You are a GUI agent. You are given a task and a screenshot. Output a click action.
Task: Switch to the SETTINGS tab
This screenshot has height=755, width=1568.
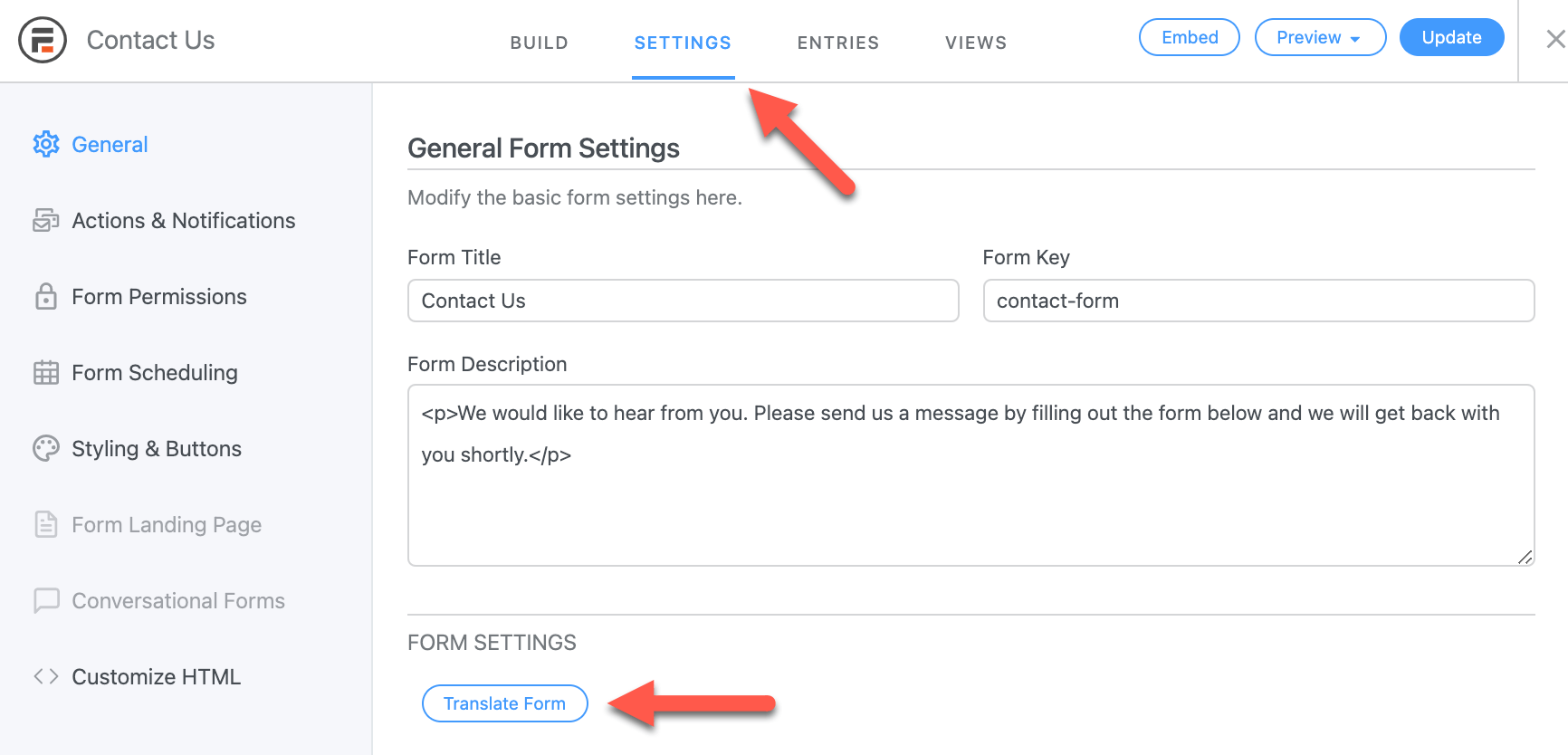(x=683, y=42)
